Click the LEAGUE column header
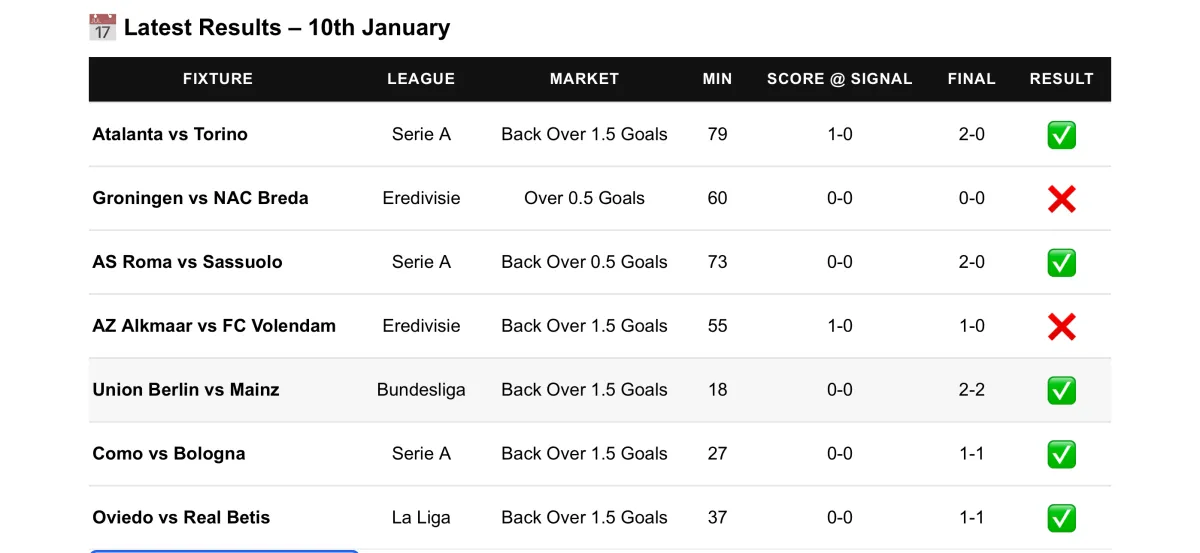The image size is (1200, 553). click(x=421, y=79)
